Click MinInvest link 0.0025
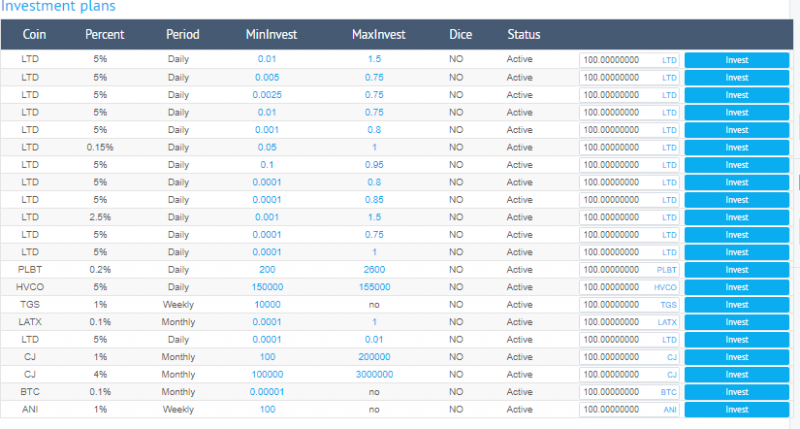The width and height of the screenshot is (800, 429). (x=267, y=95)
